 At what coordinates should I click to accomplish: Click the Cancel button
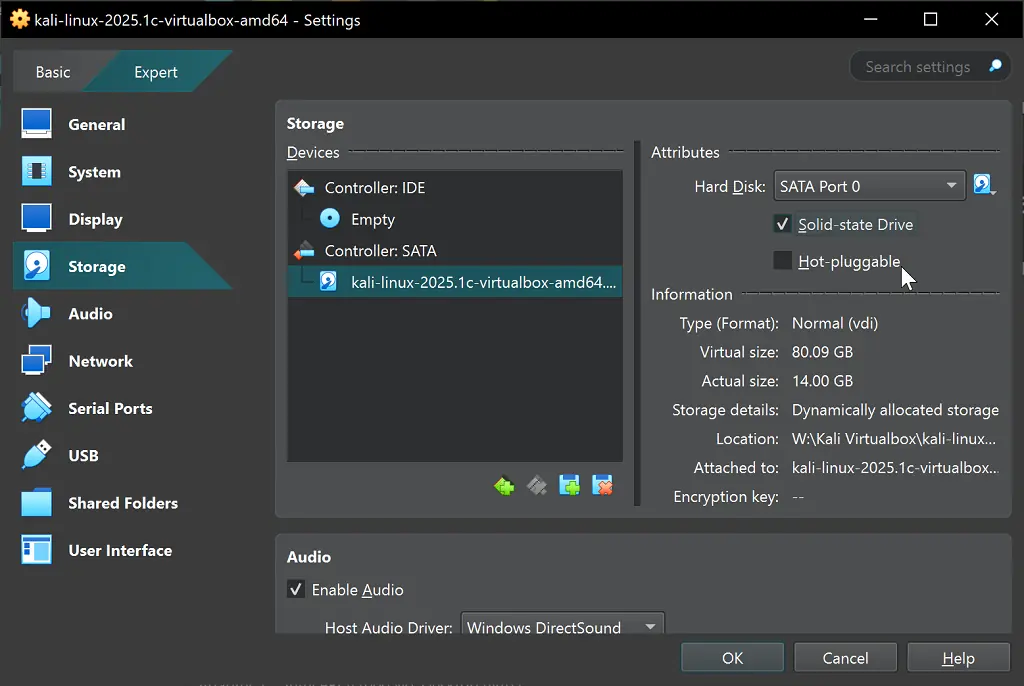click(845, 658)
